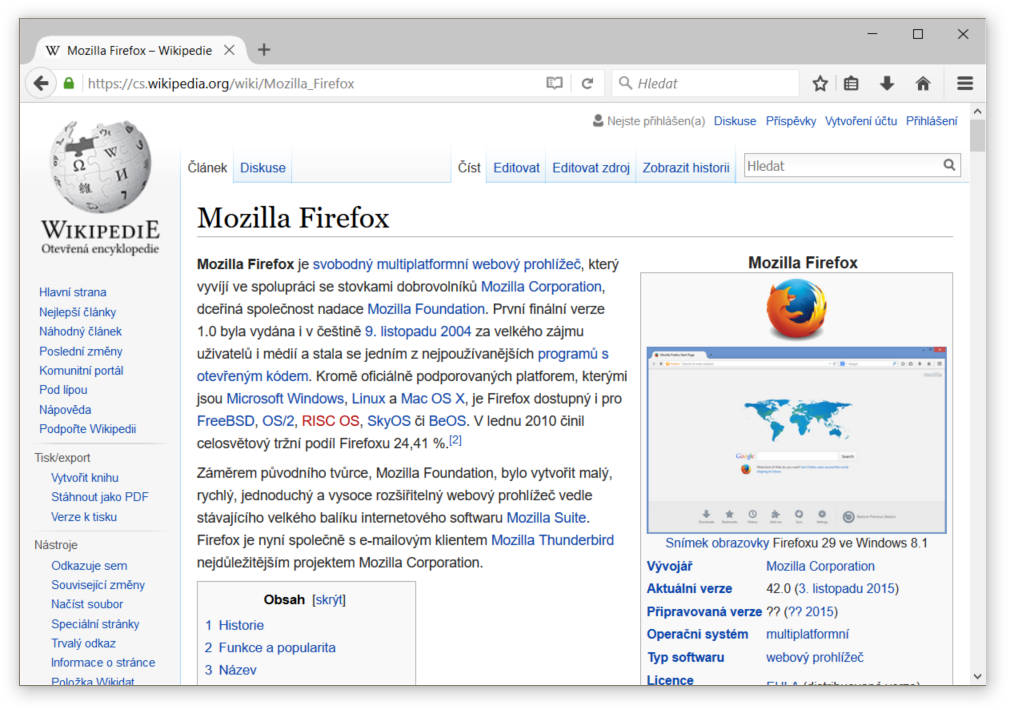This screenshot has width=1010, height=710.
Task: Open Reader View from the address bar
Action: coord(554,83)
